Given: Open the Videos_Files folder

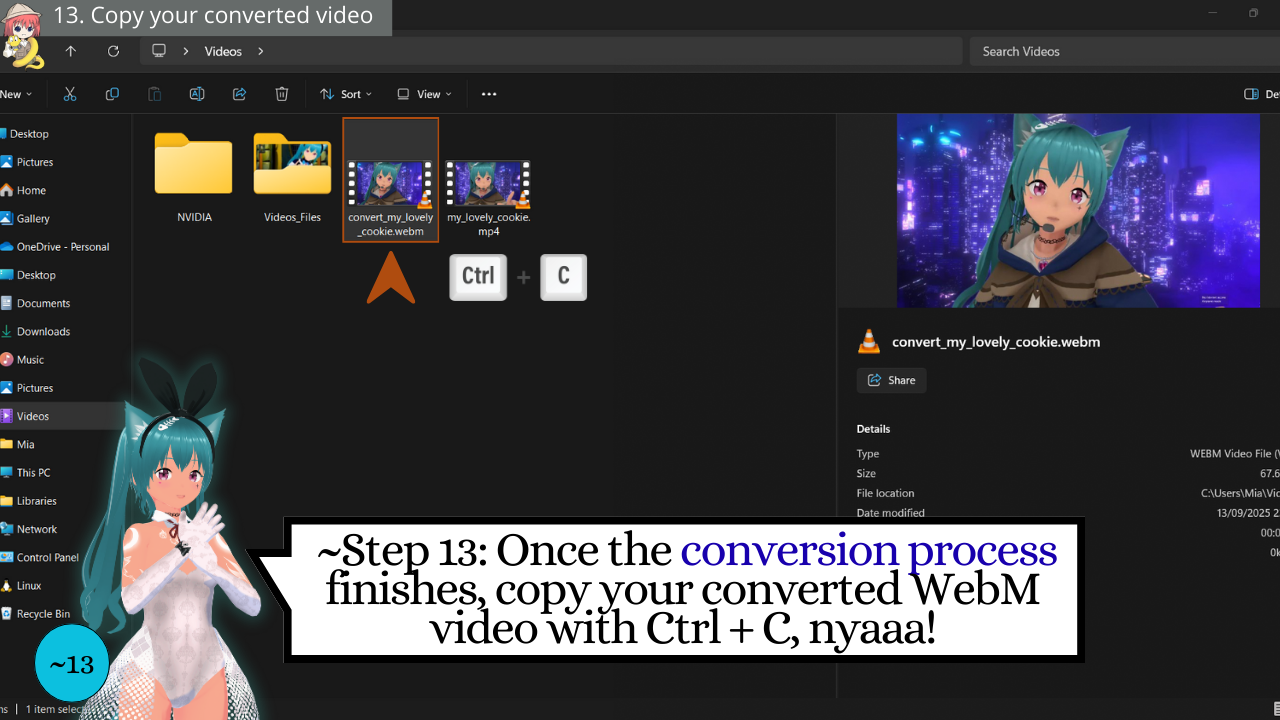Looking at the screenshot, I should [x=292, y=177].
